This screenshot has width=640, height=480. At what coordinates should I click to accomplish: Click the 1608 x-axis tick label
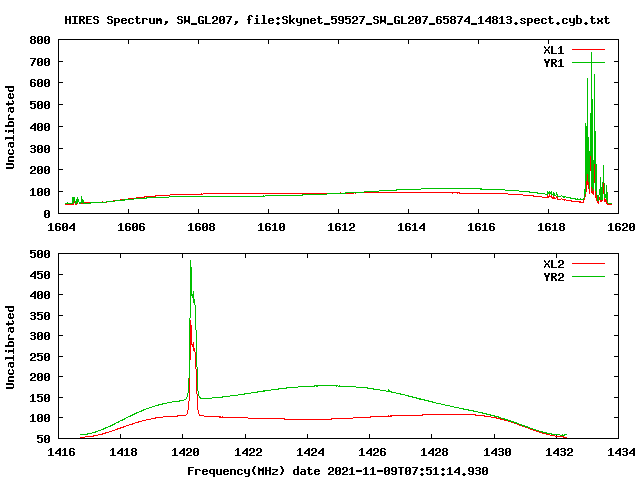click(x=201, y=227)
